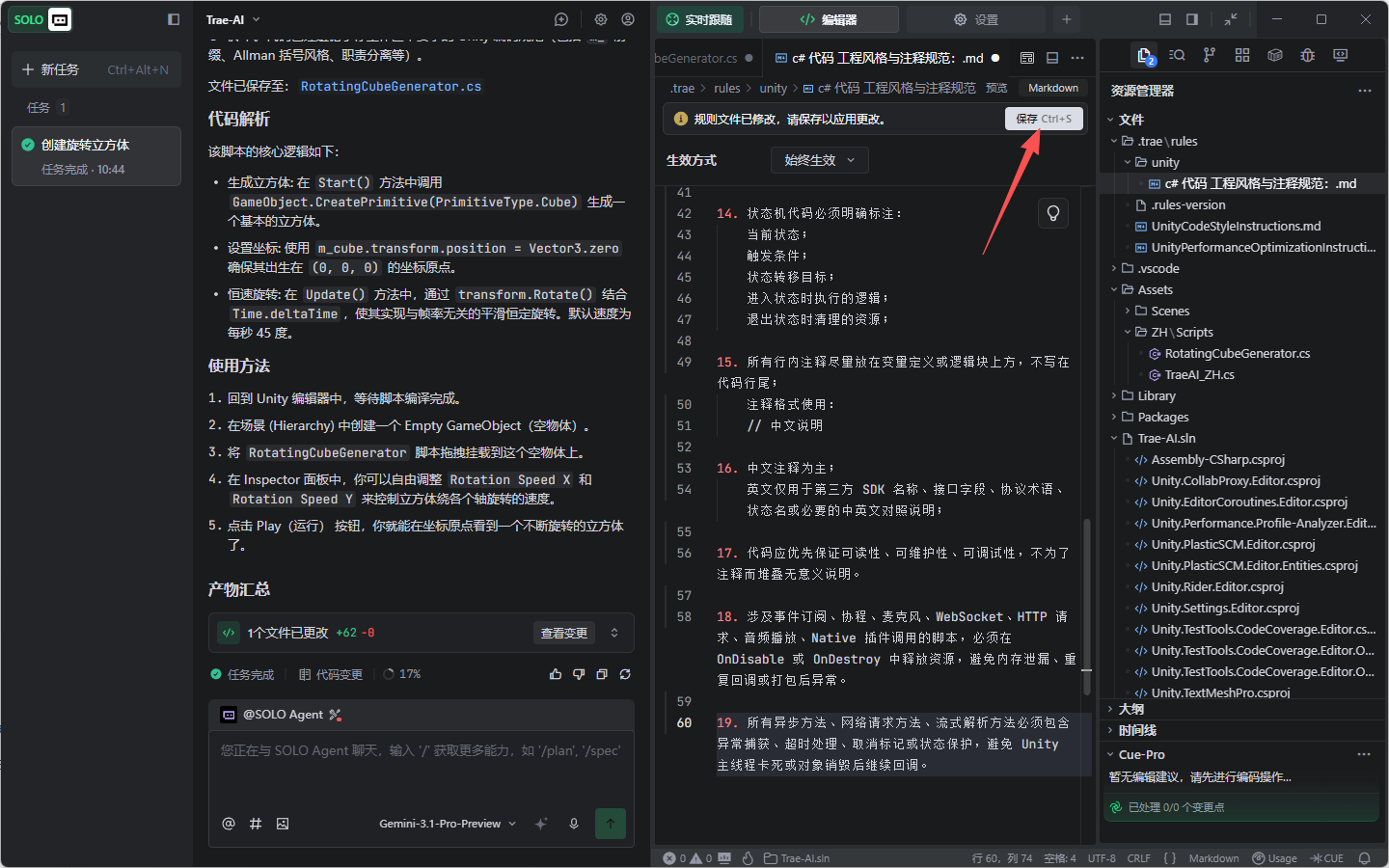Switch to the 实时跟随 tab

[700, 19]
